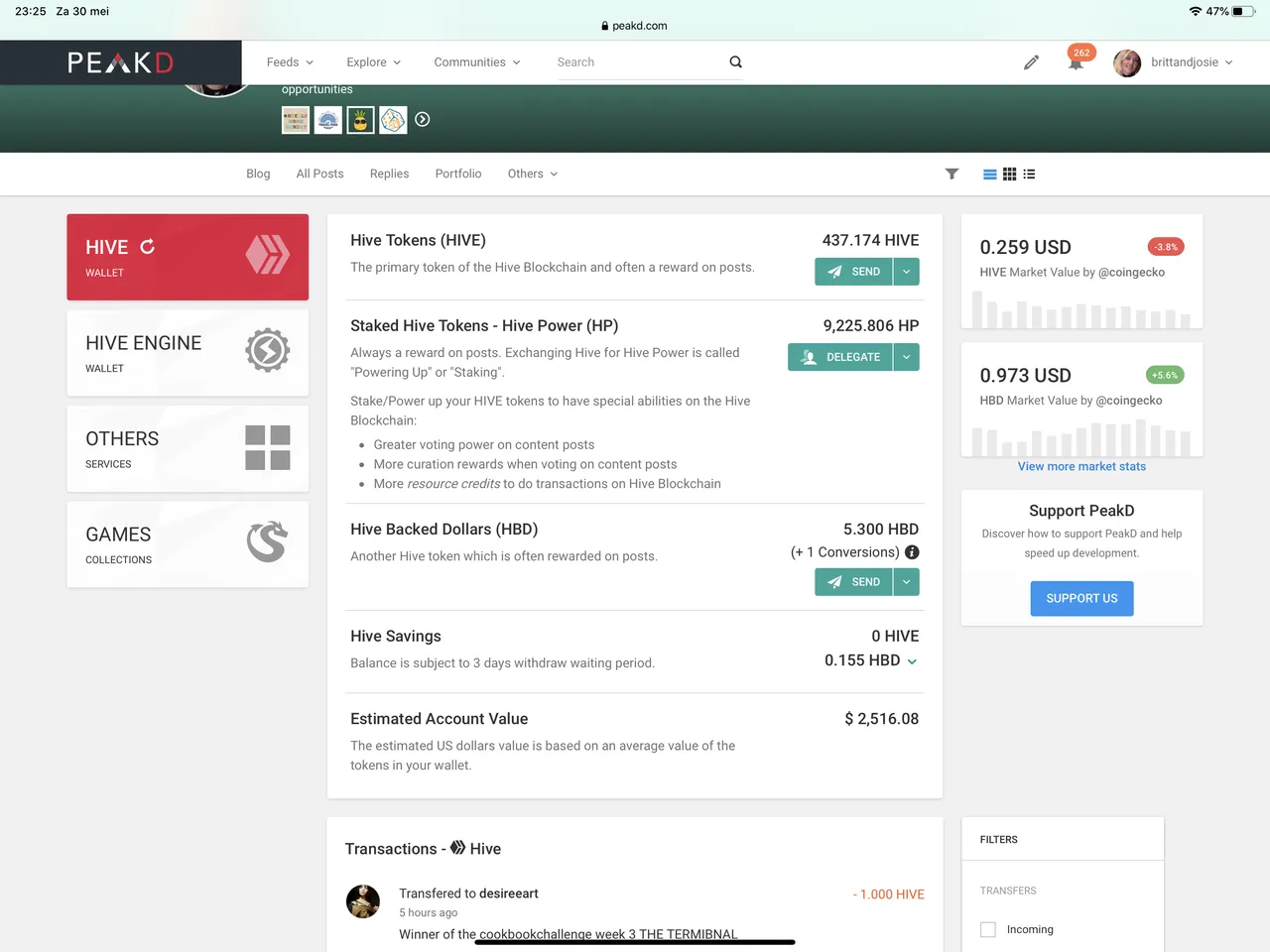Click the $ 2,516.08 account value
Image resolution: width=1270 pixels, height=952 pixels.
[881, 719]
